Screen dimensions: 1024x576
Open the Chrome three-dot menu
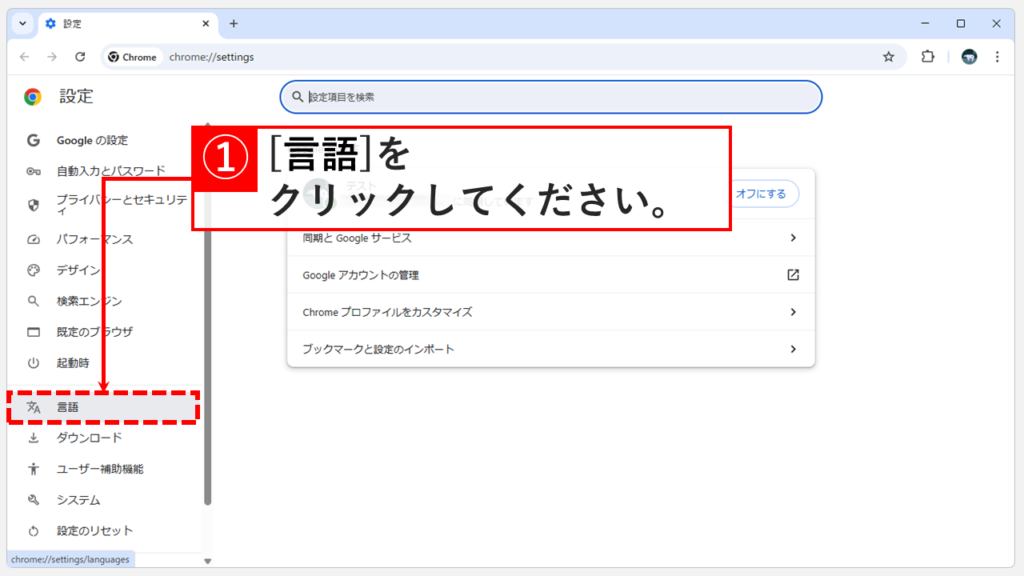[x=997, y=57]
